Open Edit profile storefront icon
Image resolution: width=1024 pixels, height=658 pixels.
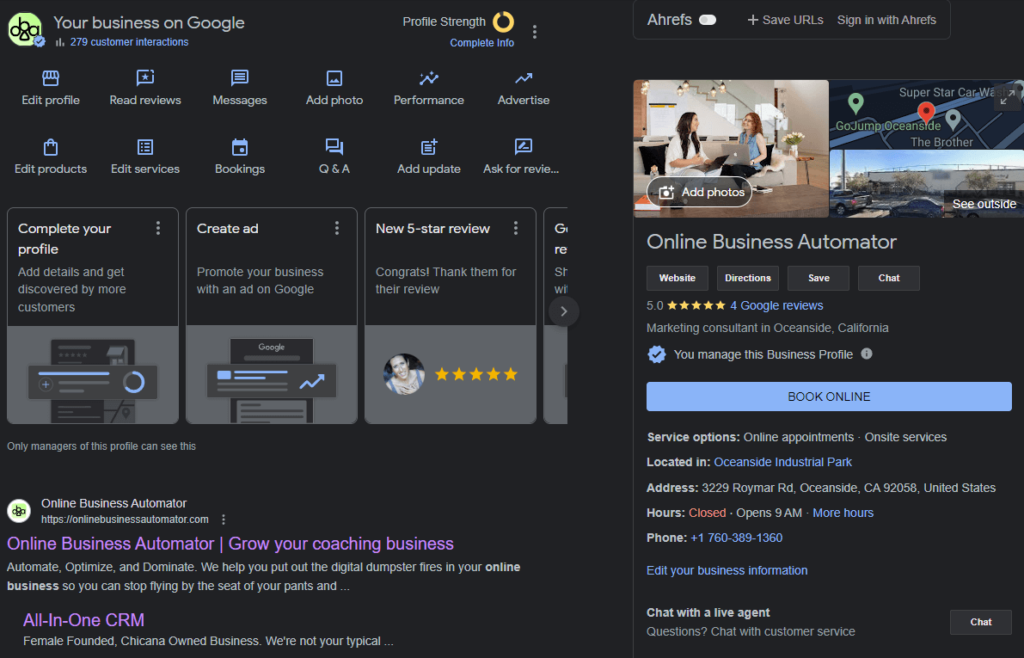tap(50, 78)
